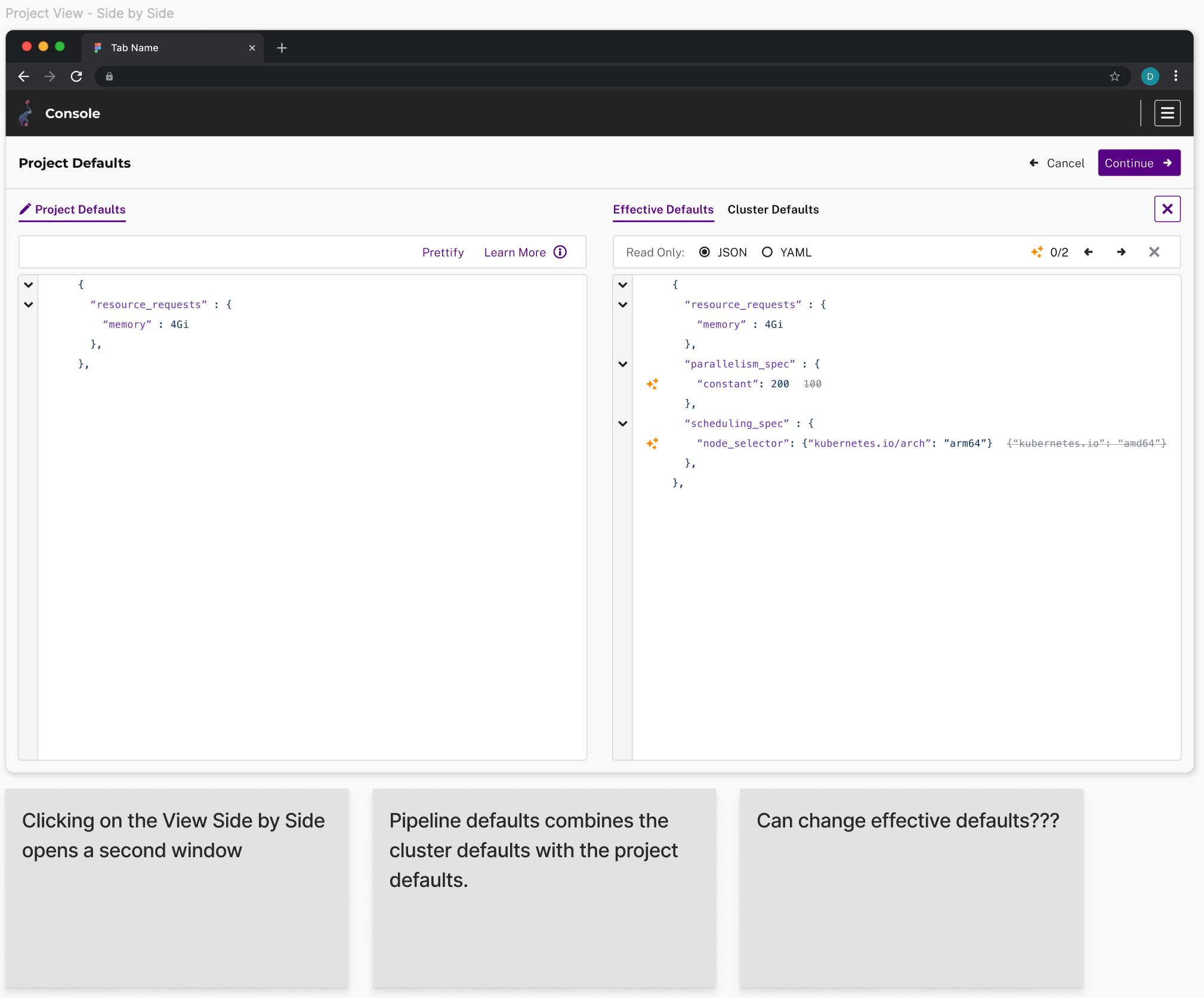
Task: Close the side-by-side panel with purple X
Action: [x=1167, y=209]
